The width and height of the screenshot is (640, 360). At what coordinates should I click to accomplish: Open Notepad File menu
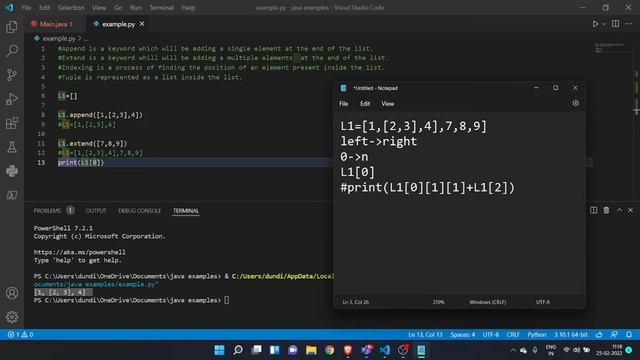click(x=344, y=104)
